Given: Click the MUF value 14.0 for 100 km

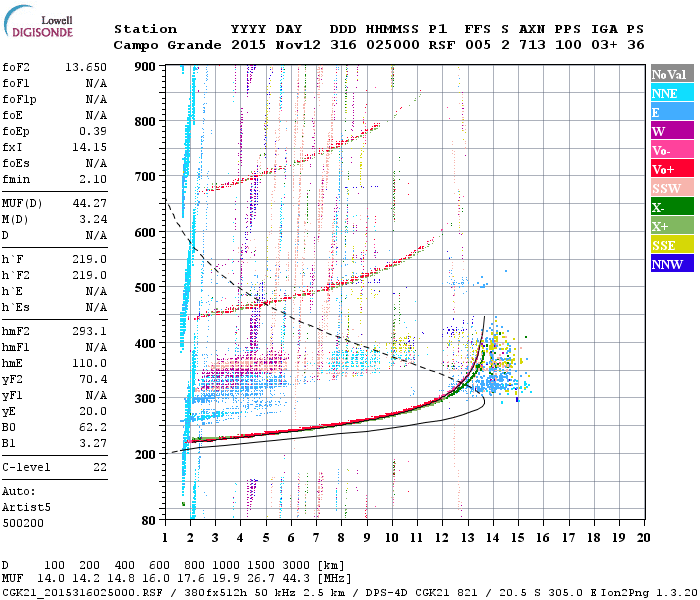Looking at the screenshot, I should tap(50, 579).
